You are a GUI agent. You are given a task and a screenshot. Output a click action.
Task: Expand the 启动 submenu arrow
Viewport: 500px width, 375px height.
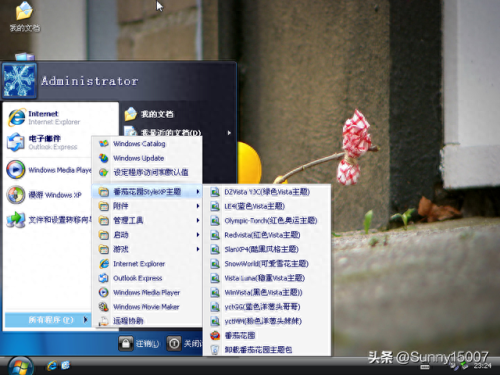(198, 235)
